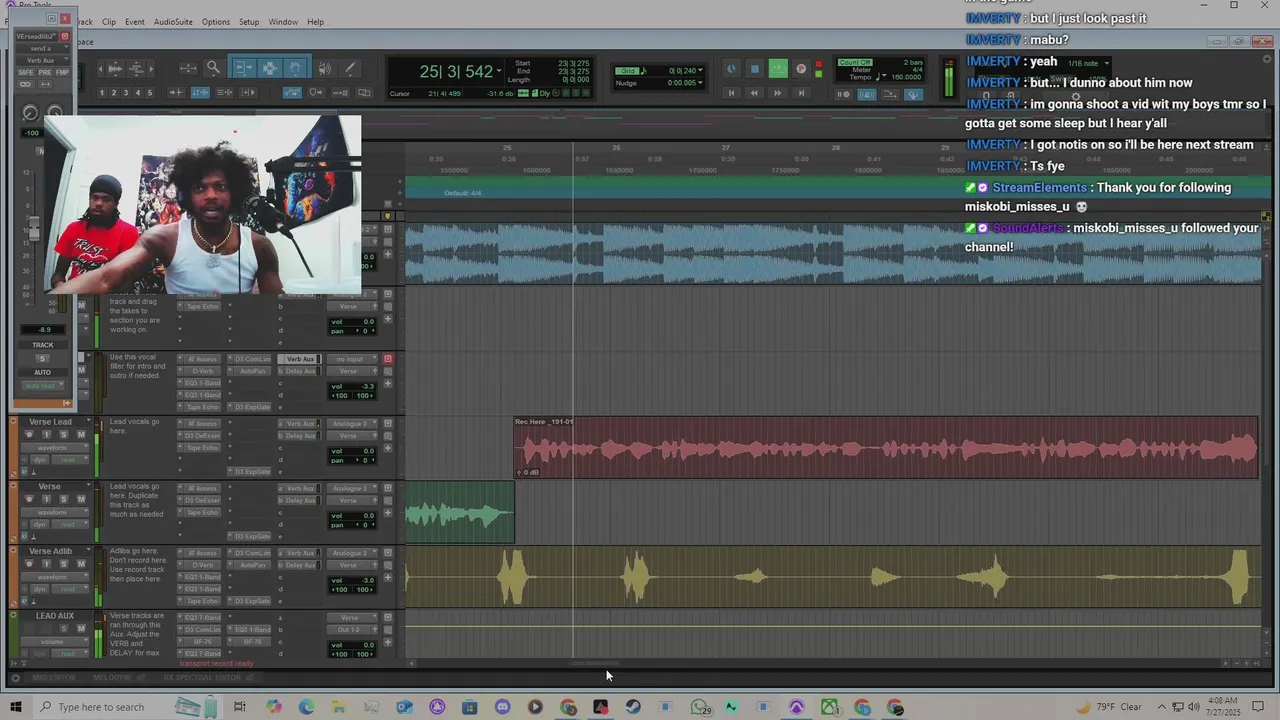Select Zoom preset 5 button
The image size is (1280, 720).
tap(150, 93)
